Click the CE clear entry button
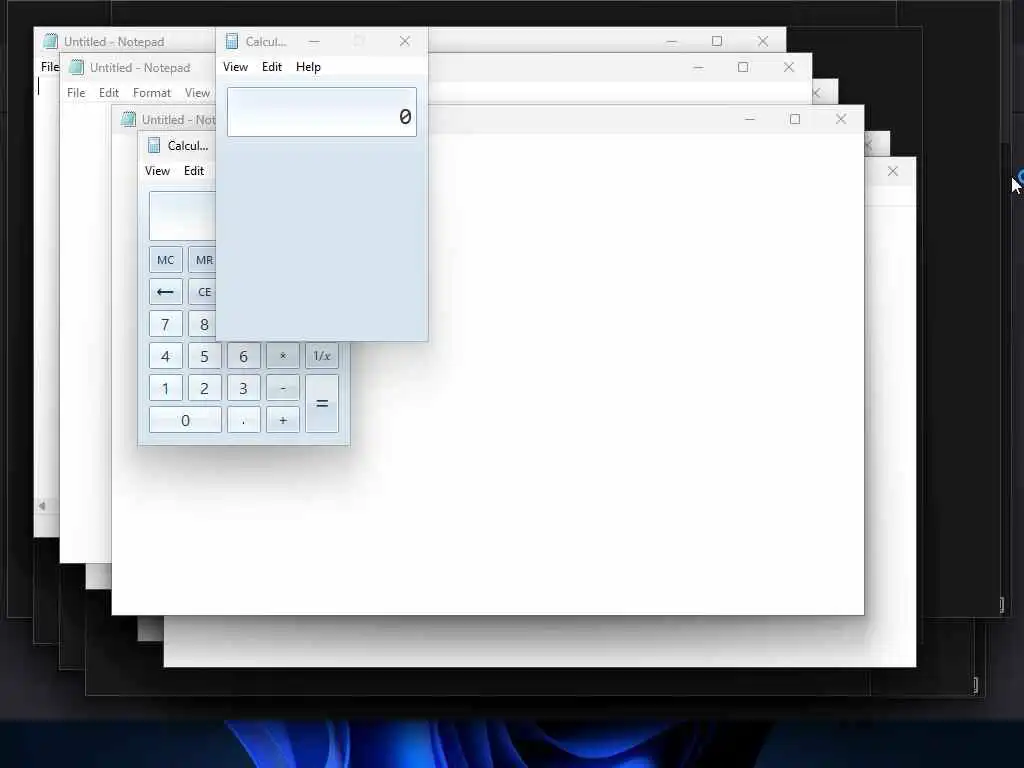Screen dimensions: 1024x768 tap(202, 292)
